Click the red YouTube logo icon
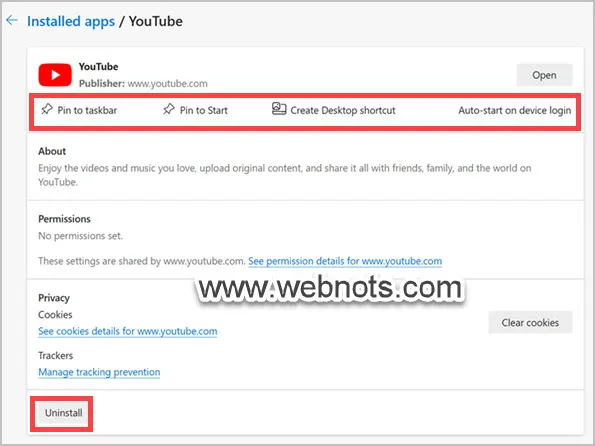The height and width of the screenshot is (446, 595). click(x=55, y=75)
